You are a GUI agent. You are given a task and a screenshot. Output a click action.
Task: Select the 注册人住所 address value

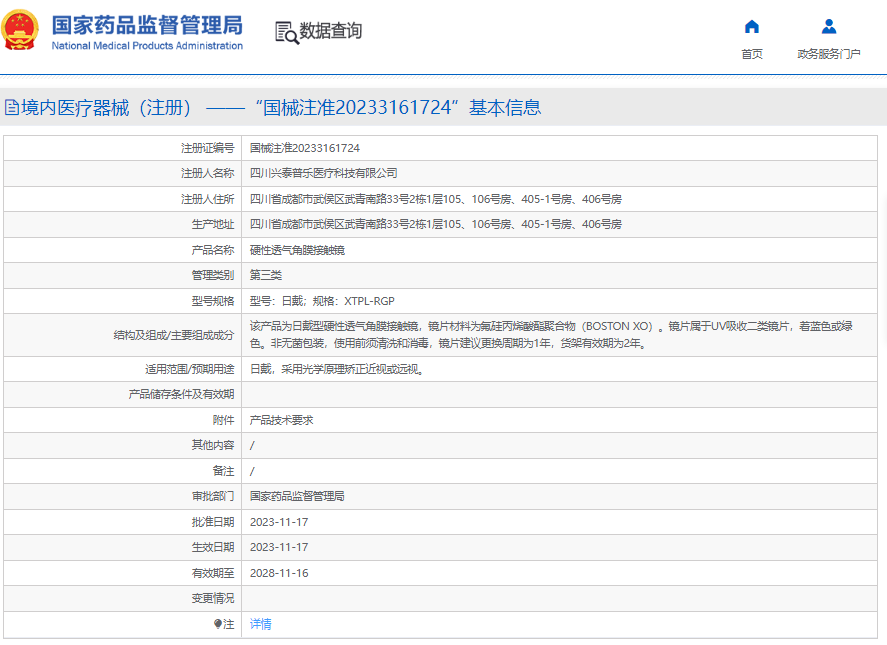436,199
